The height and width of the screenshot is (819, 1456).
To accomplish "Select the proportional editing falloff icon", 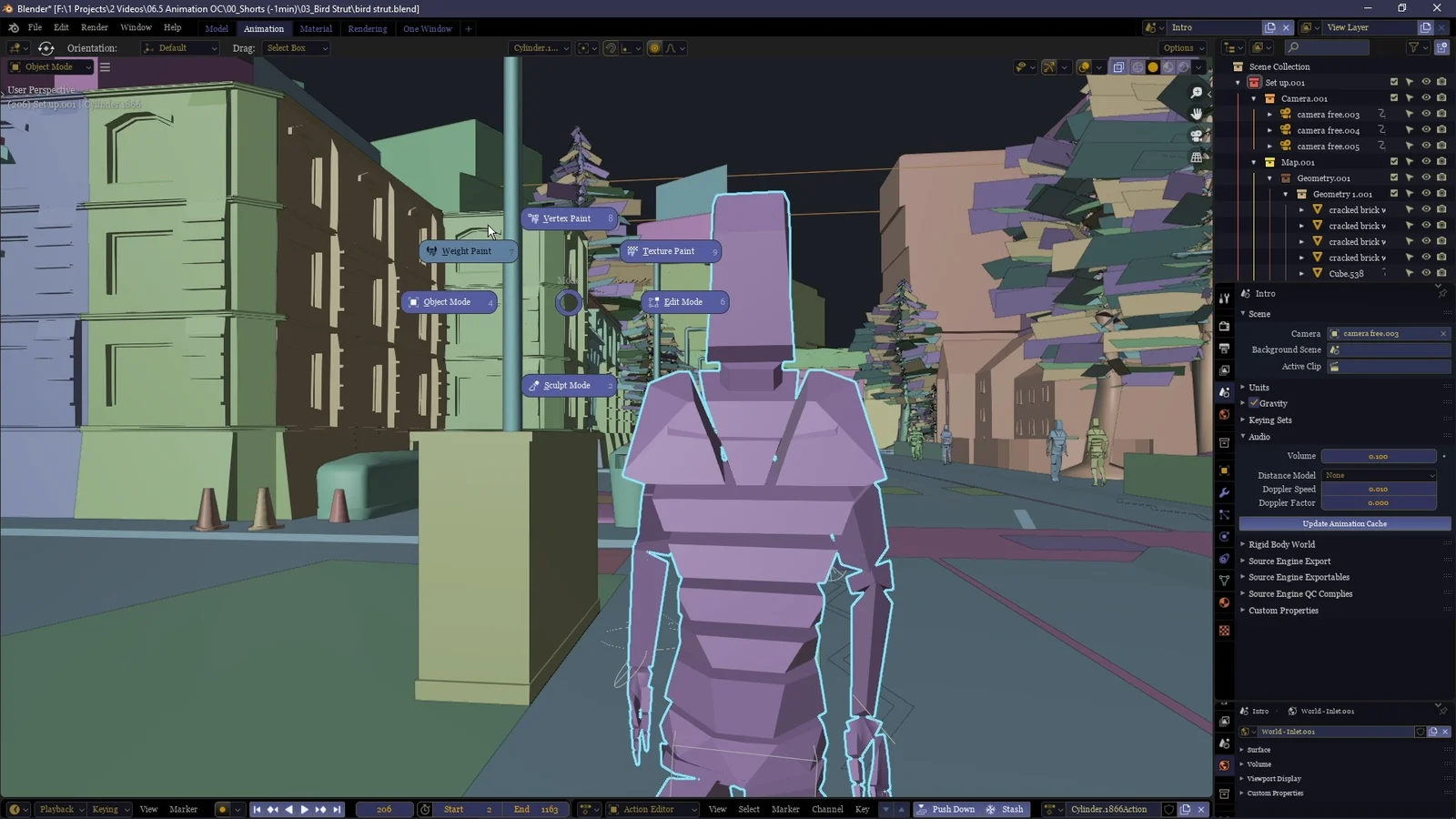I will [x=671, y=48].
